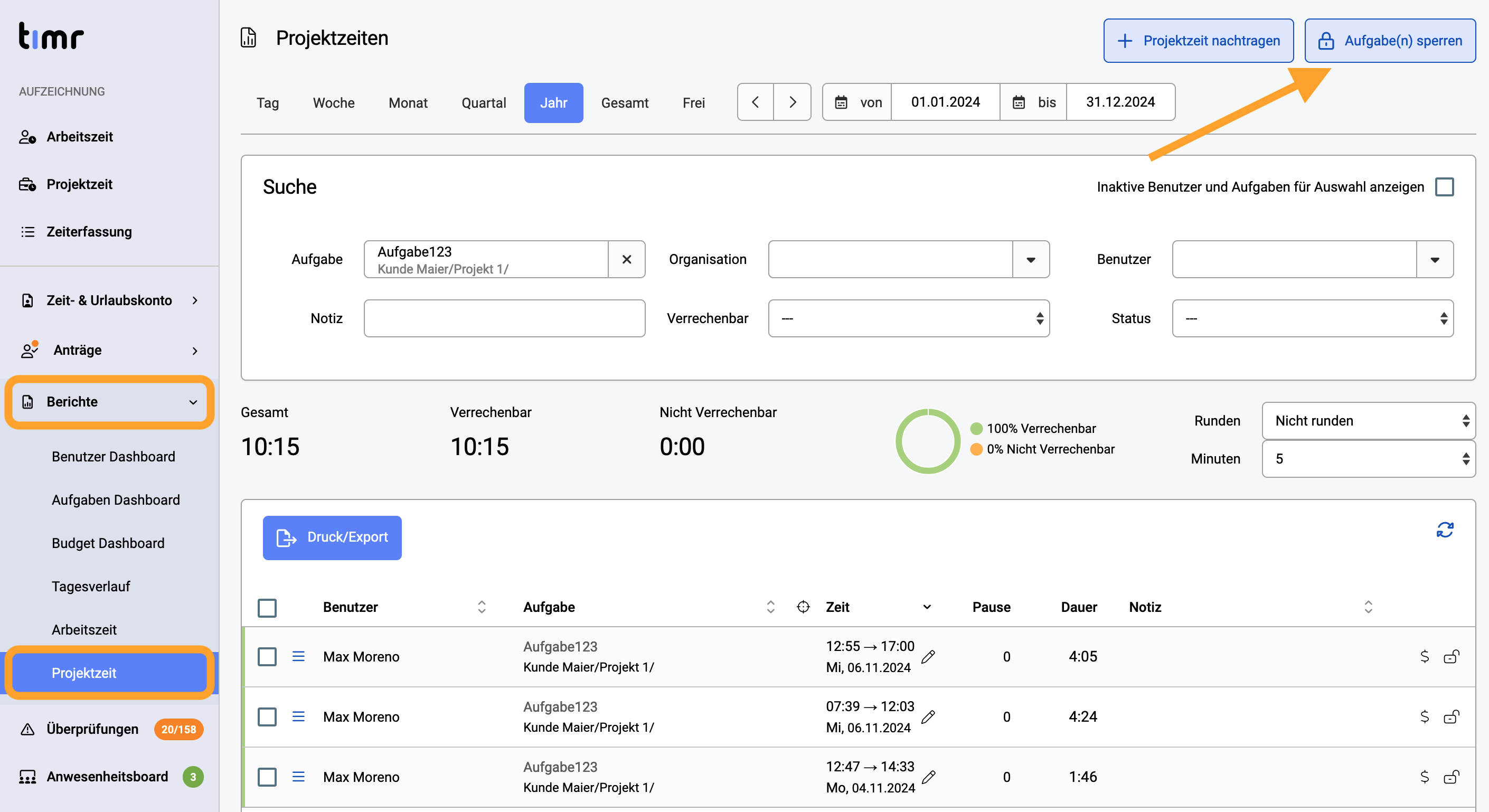Select checkbox for 07:39 → 12:03 entry

(x=267, y=717)
